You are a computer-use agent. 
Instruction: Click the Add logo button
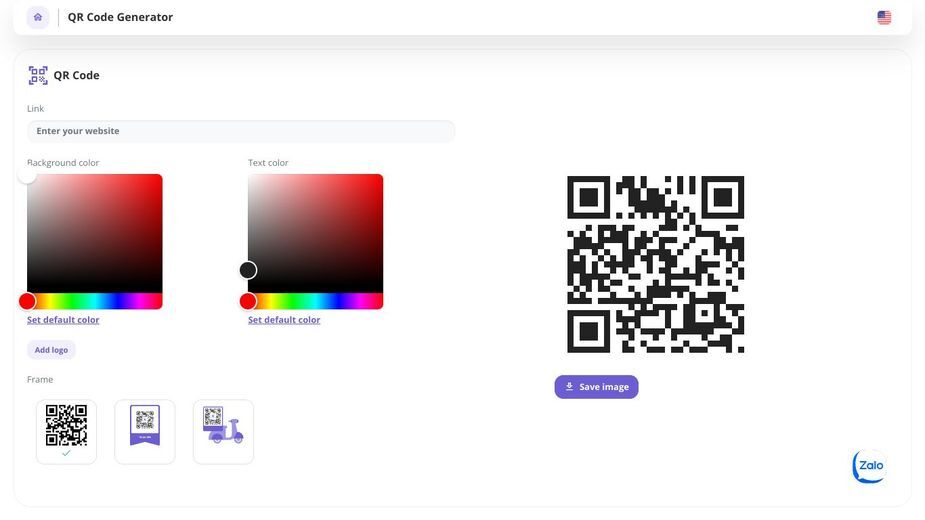51,350
